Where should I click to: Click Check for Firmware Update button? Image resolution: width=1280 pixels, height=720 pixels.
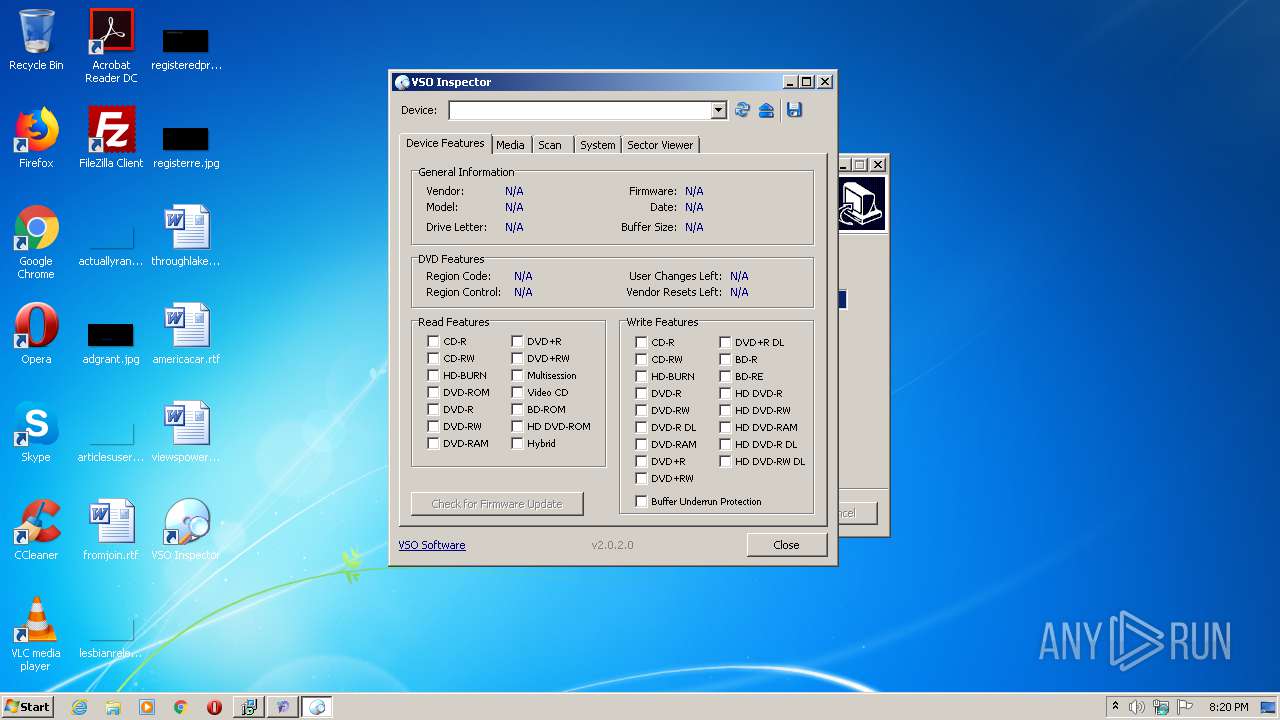coord(497,504)
